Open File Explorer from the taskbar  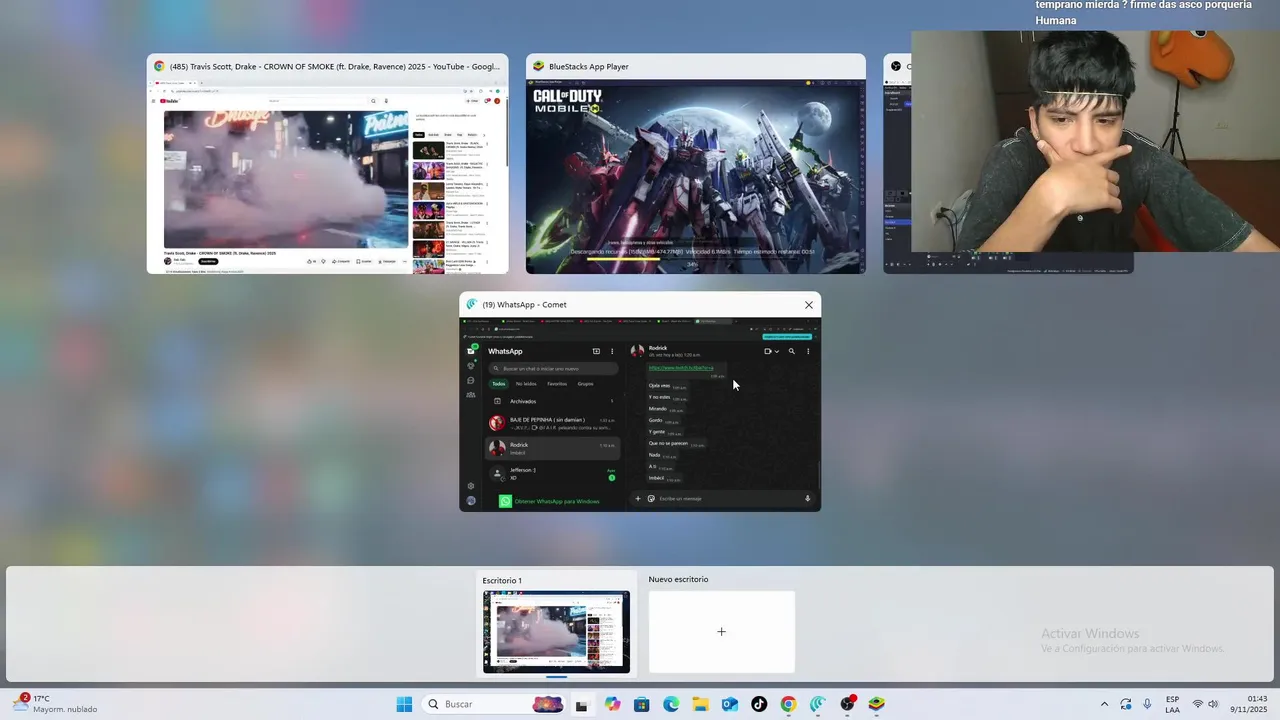click(x=700, y=704)
